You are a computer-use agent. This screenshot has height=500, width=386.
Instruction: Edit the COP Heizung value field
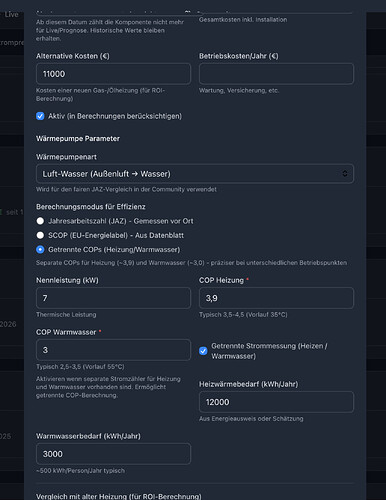click(x=276, y=298)
